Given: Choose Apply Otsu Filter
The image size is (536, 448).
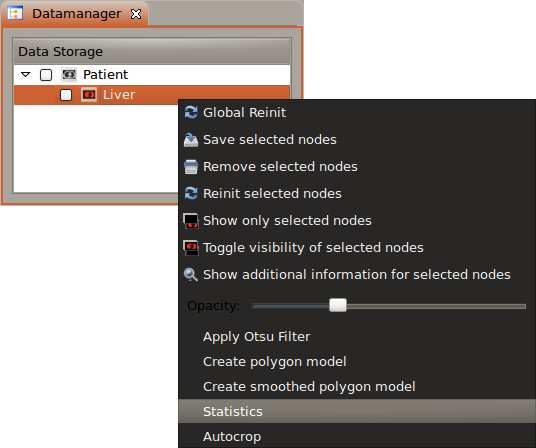Looking at the screenshot, I should (x=357, y=337).
